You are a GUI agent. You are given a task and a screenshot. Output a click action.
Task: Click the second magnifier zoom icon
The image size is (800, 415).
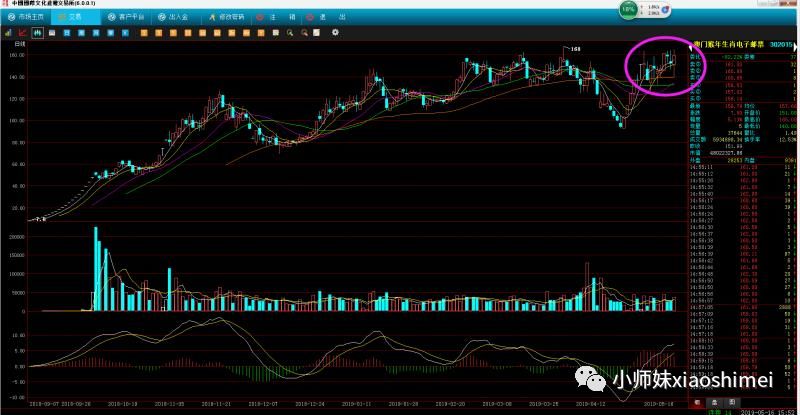click(305, 33)
